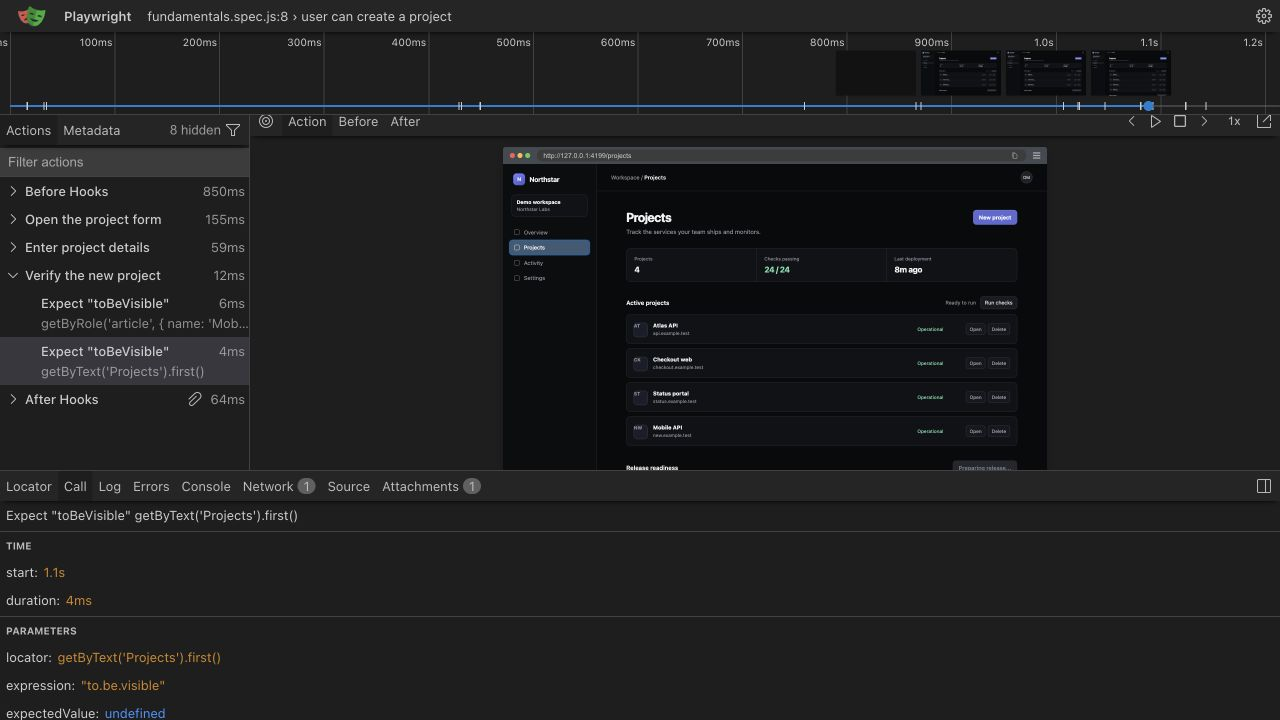Viewport: 1280px width, 720px height.
Task: Click the Workspace breadcrumb link
Action: (625, 177)
